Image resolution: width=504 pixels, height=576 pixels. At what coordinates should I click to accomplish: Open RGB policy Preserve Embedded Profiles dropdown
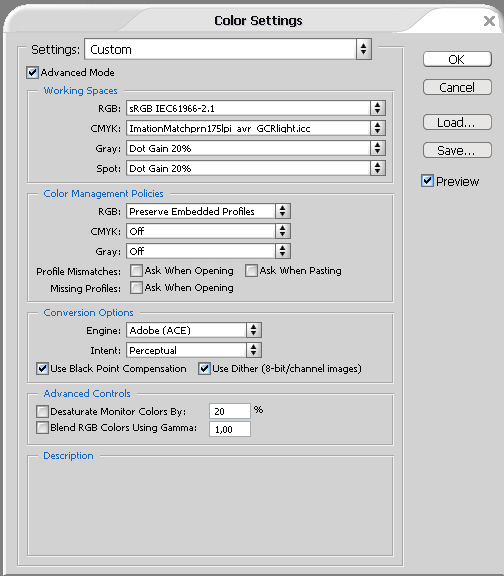coord(208,211)
